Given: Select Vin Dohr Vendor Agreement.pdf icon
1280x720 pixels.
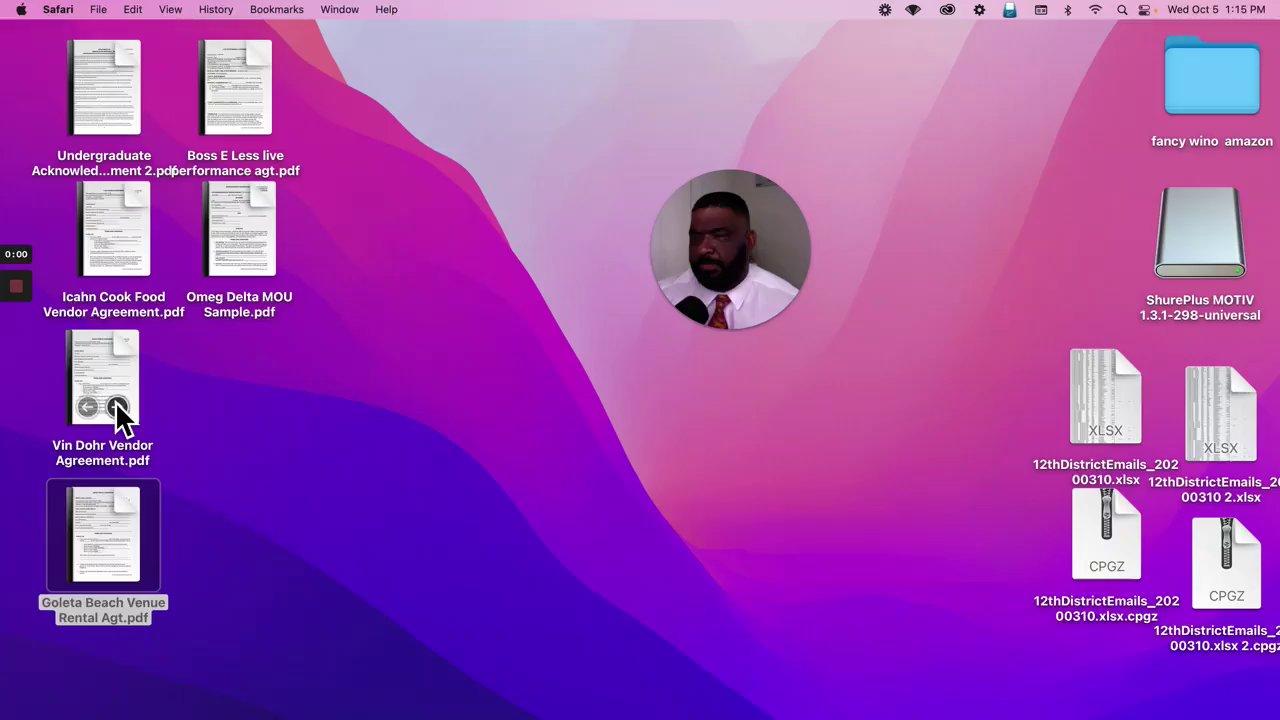Looking at the screenshot, I should coord(102,378).
